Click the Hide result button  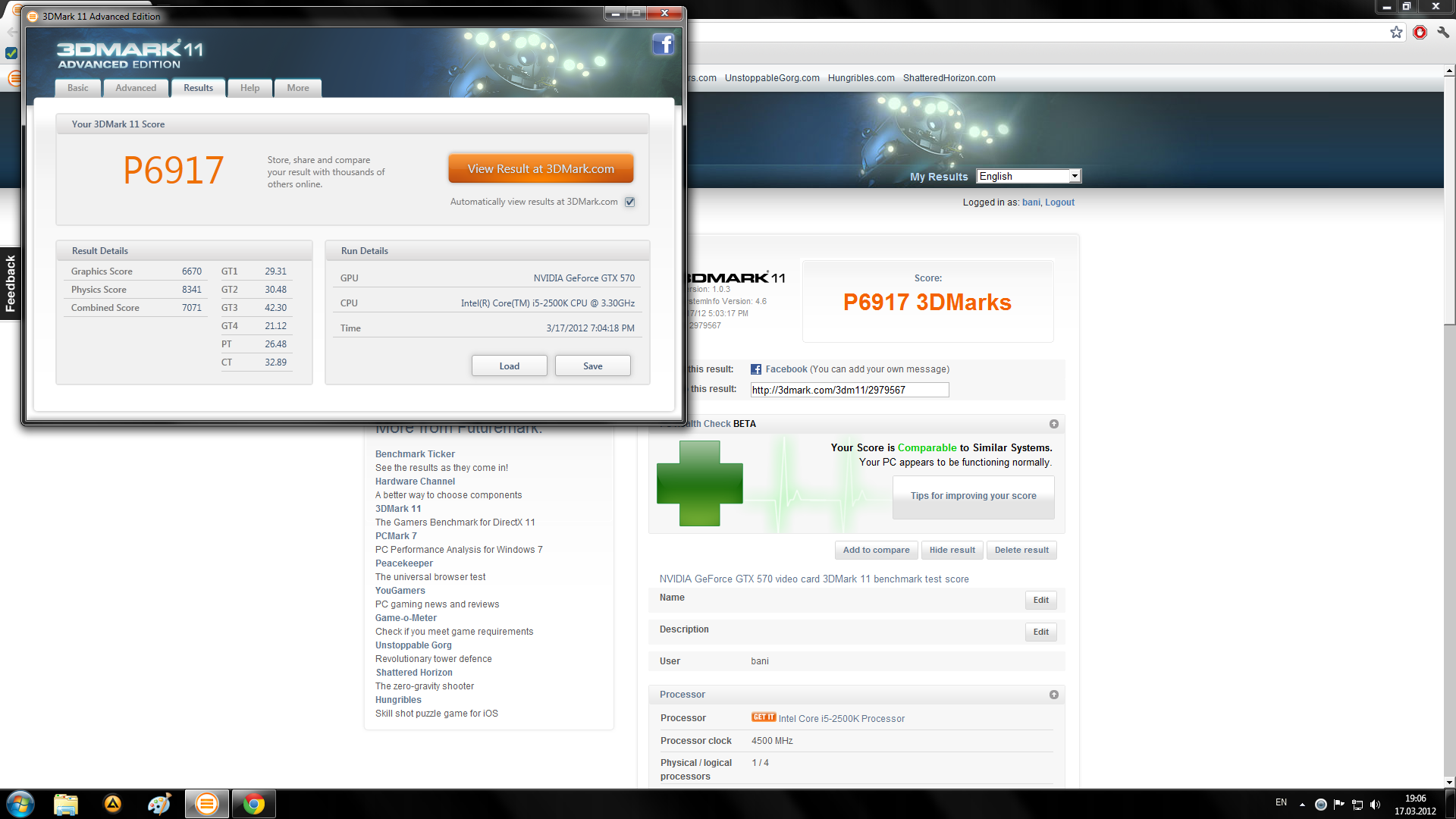click(x=952, y=551)
